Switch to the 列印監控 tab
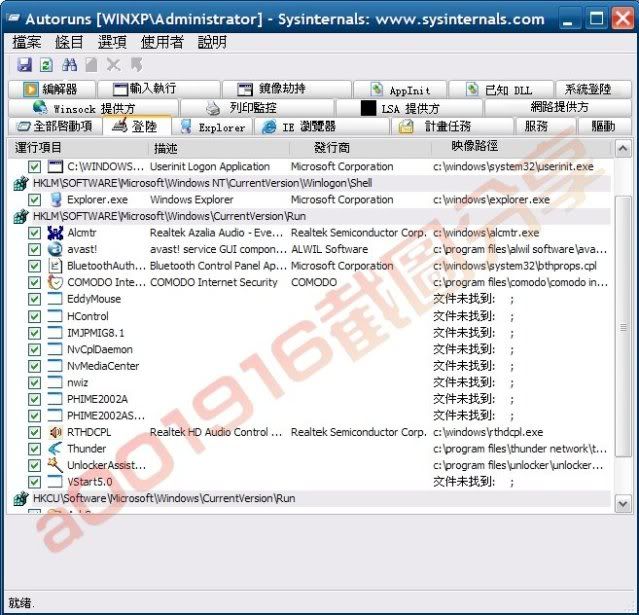The height and width of the screenshot is (615, 639). [257, 108]
